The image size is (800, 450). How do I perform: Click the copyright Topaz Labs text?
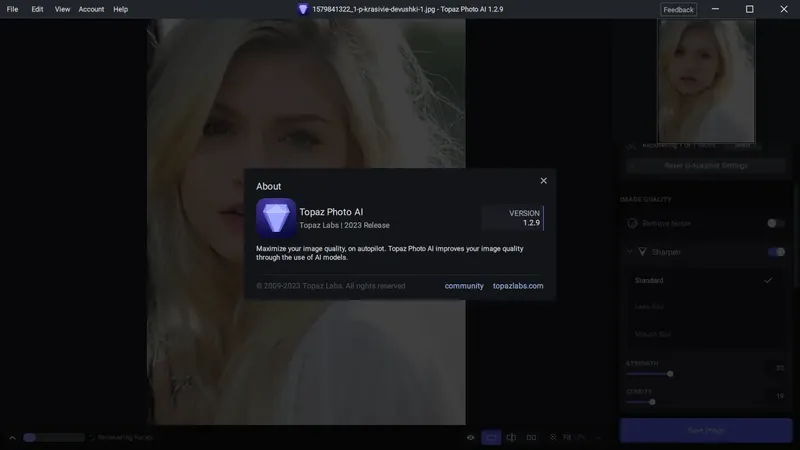click(331, 286)
